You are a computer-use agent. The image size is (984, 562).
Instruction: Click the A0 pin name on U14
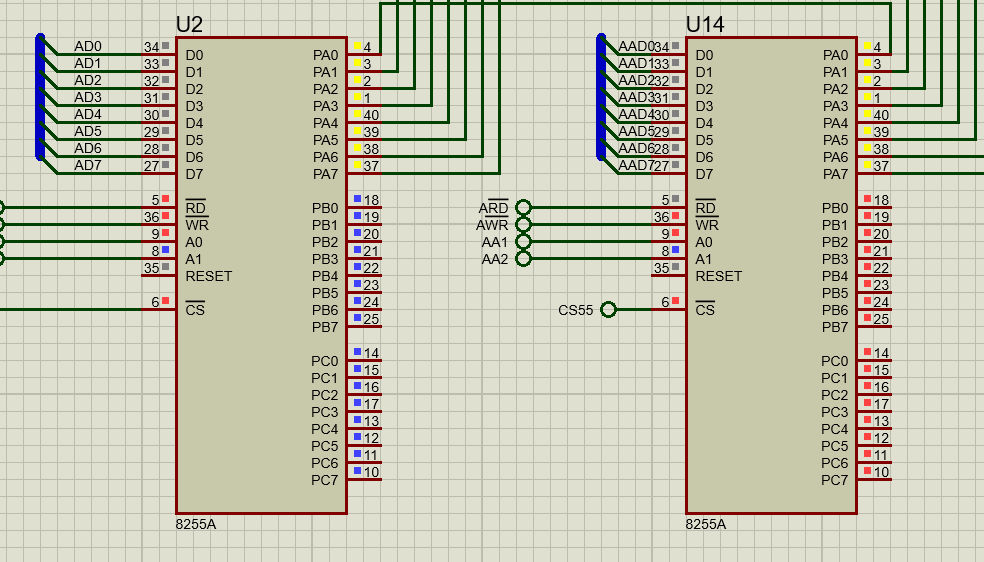pos(703,242)
